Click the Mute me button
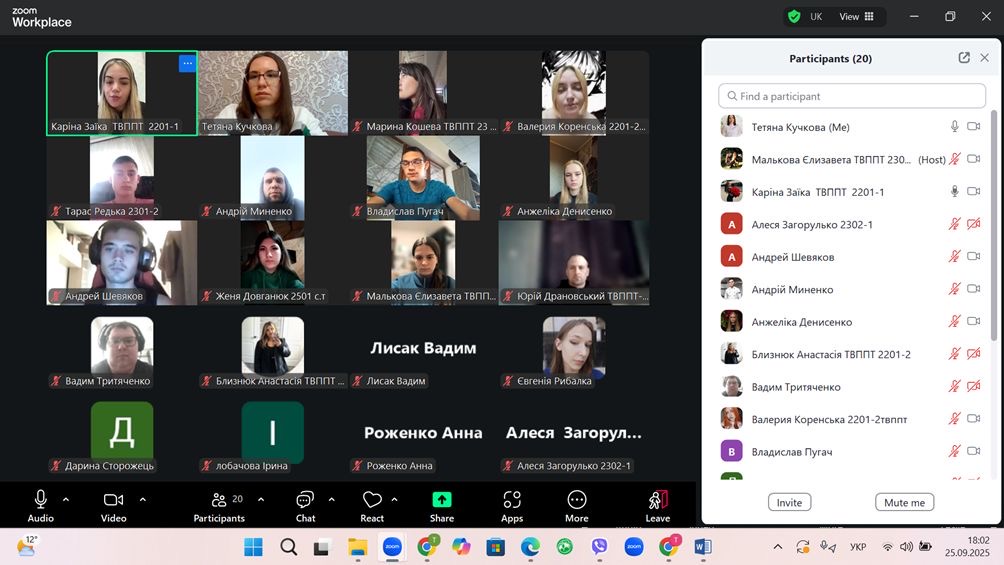Screen dimensions: 1004x565 [x=904, y=502]
